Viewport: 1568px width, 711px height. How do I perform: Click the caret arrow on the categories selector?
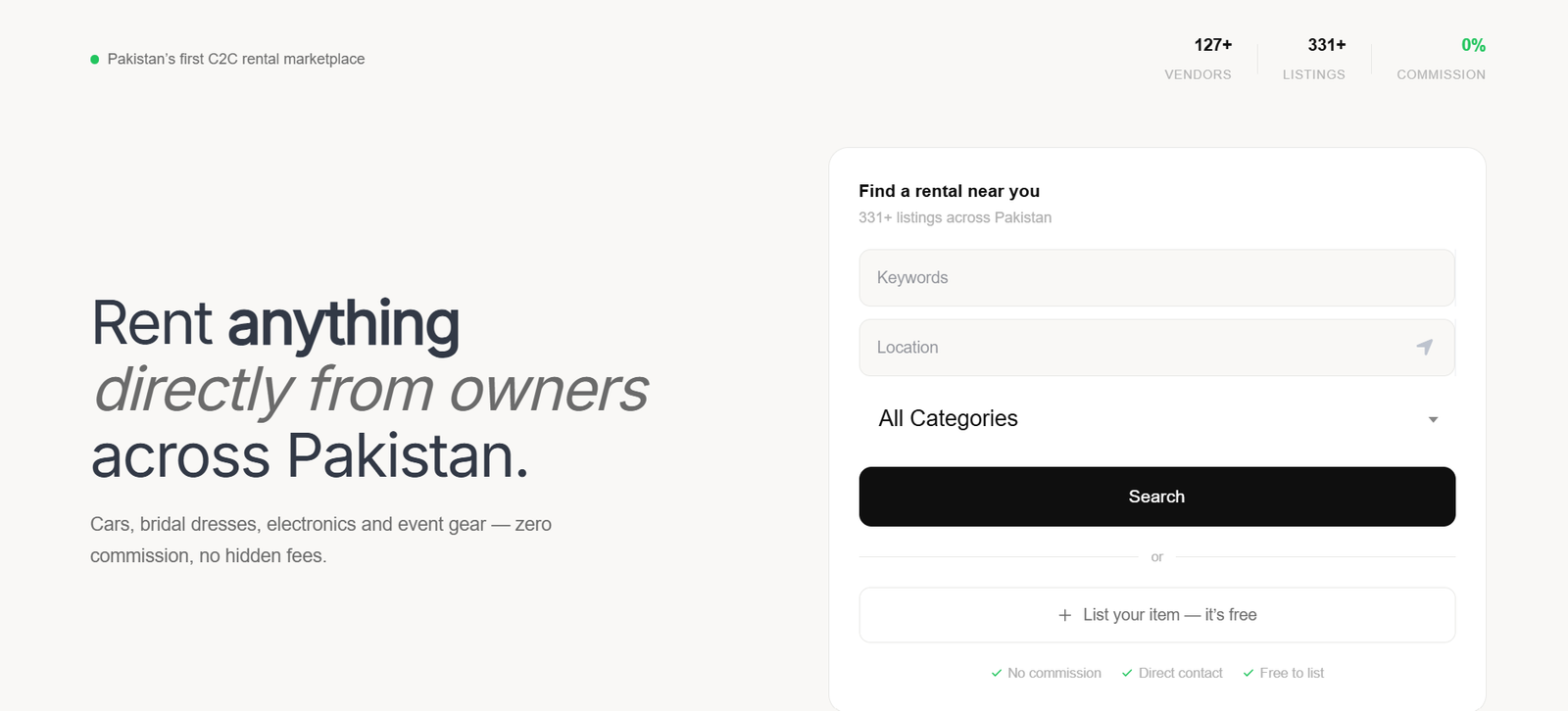pos(1433,419)
